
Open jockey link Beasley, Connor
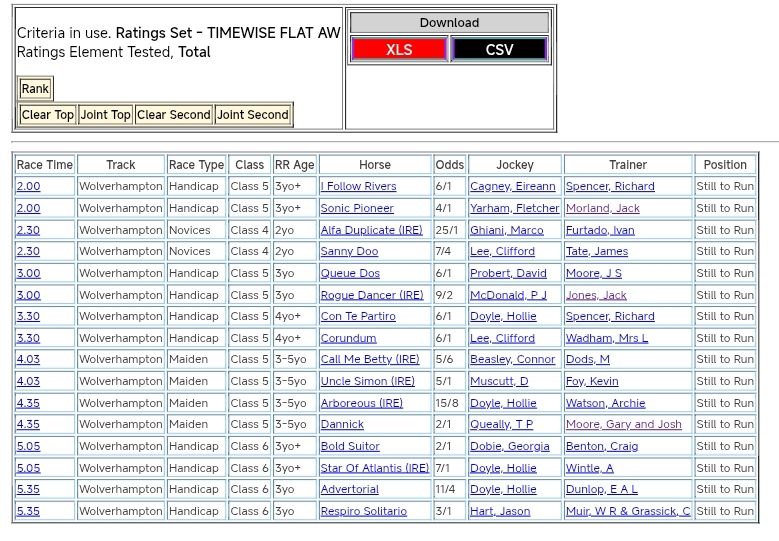[x=512, y=360]
